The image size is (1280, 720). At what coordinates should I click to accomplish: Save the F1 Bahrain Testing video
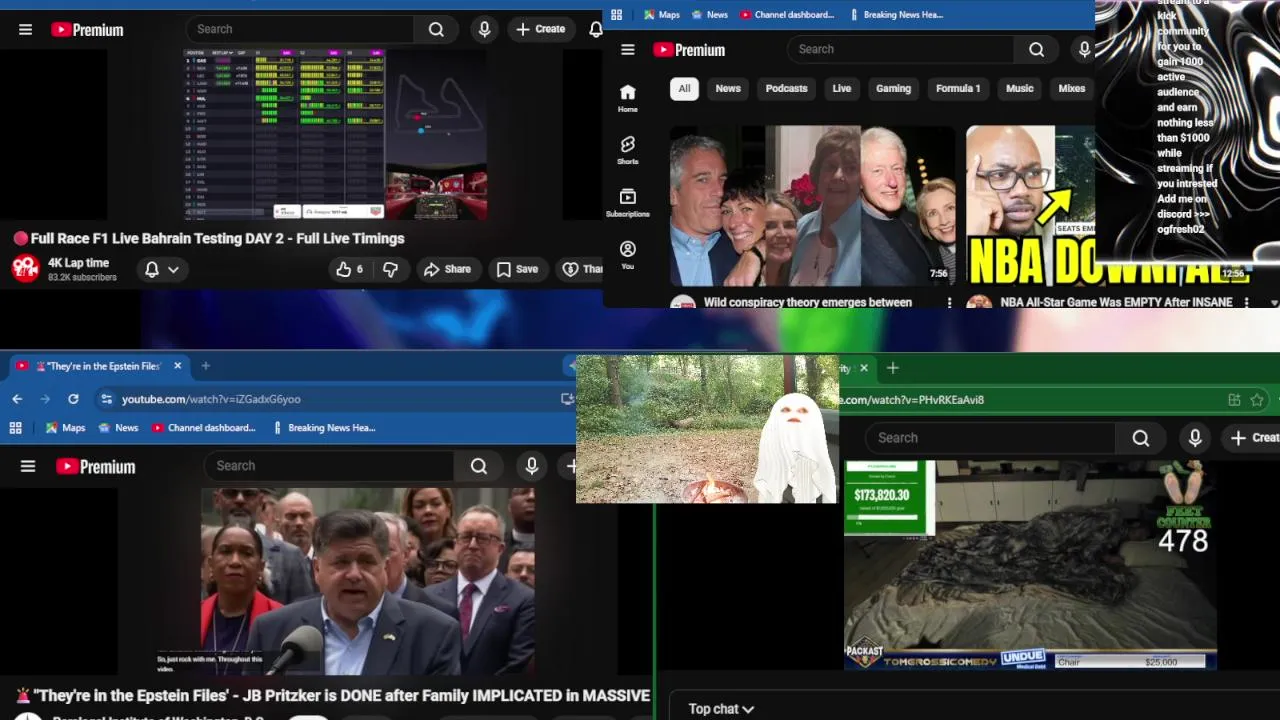pyautogui.click(x=517, y=269)
